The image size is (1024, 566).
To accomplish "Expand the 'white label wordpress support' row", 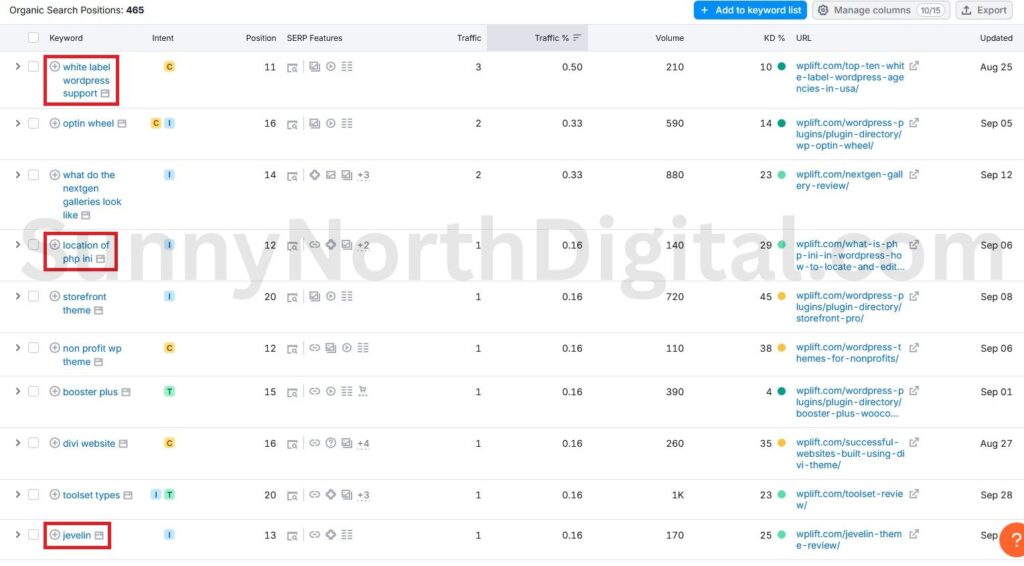I will (x=18, y=67).
